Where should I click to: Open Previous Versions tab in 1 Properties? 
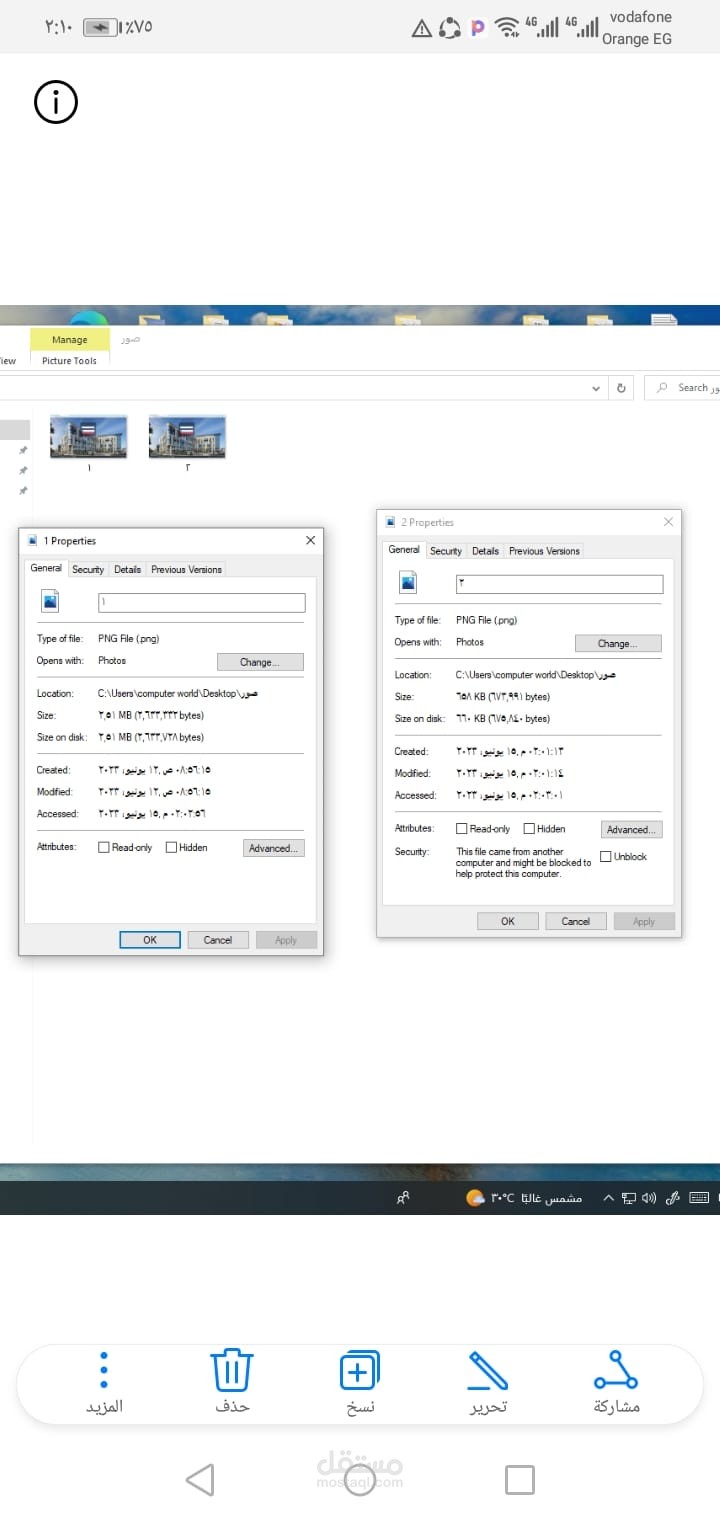click(186, 569)
